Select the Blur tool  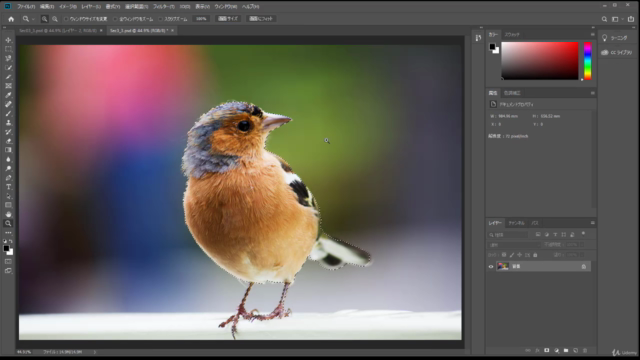point(8,159)
